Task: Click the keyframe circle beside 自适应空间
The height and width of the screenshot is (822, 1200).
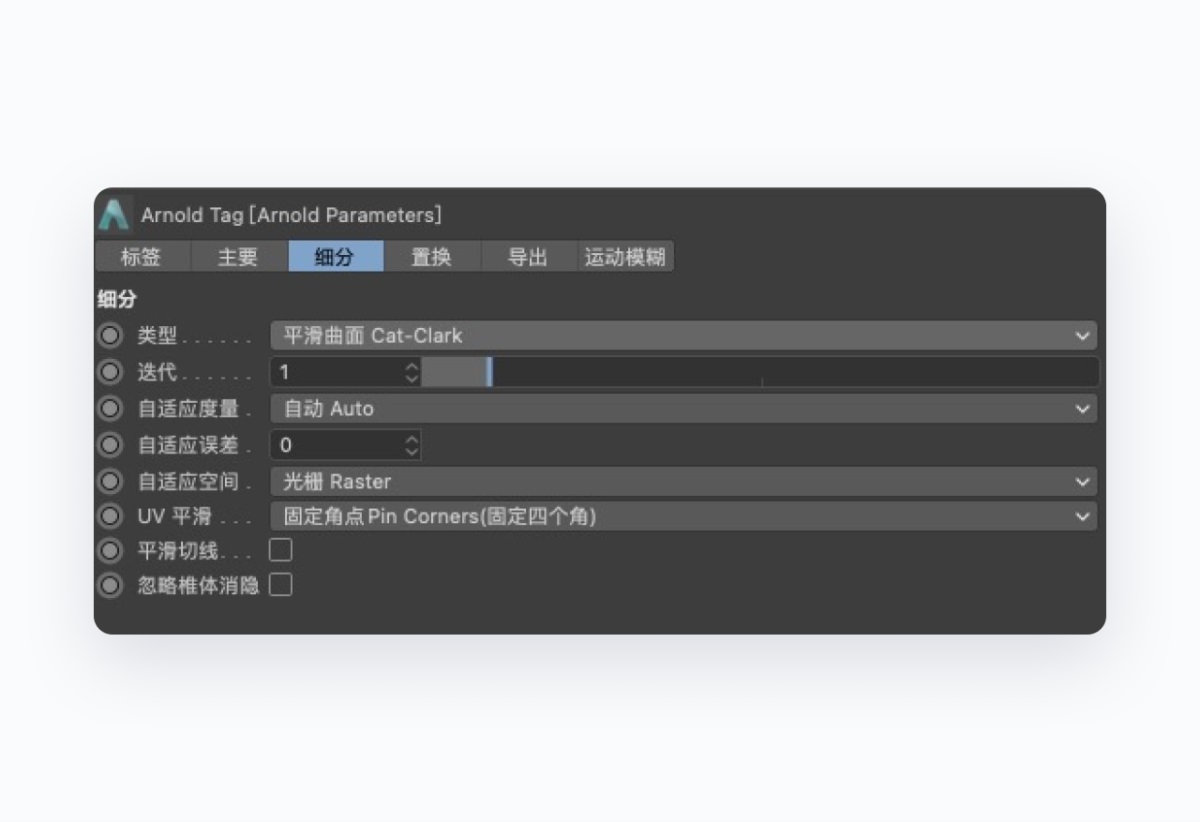Action: pos(109,481)
